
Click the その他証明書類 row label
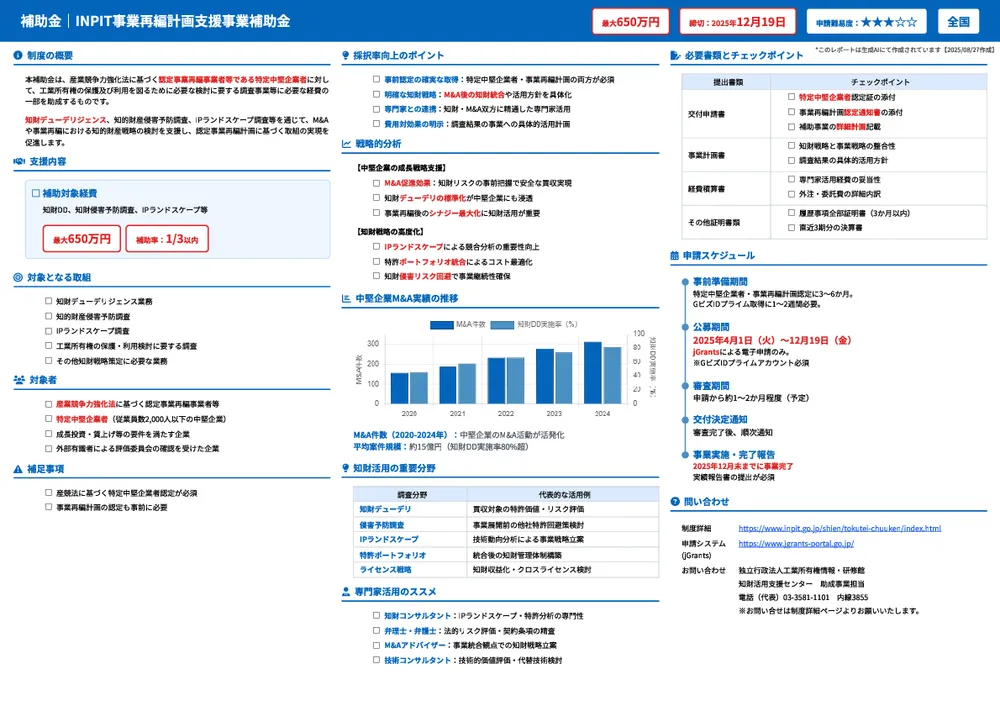[714, 223]
